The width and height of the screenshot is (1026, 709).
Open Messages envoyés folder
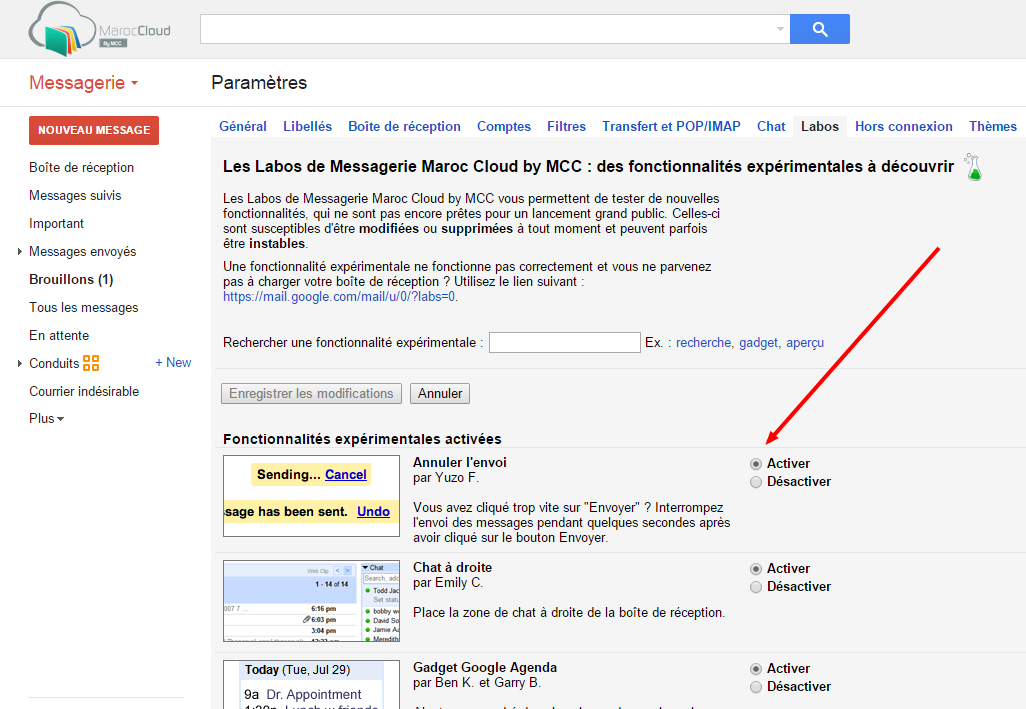82,252
